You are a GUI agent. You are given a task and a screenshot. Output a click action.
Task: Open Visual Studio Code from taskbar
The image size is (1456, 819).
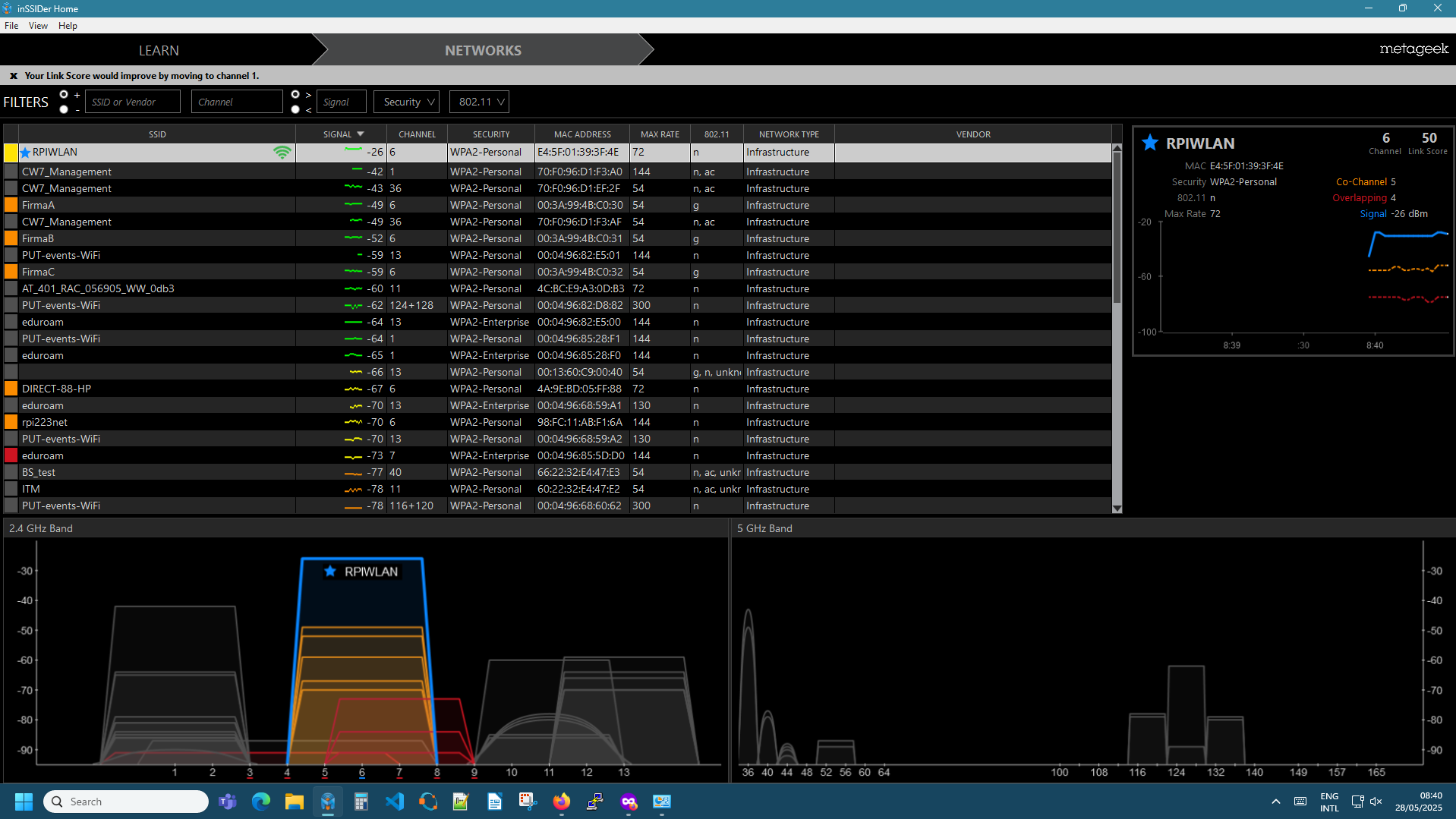pos(395,802)
